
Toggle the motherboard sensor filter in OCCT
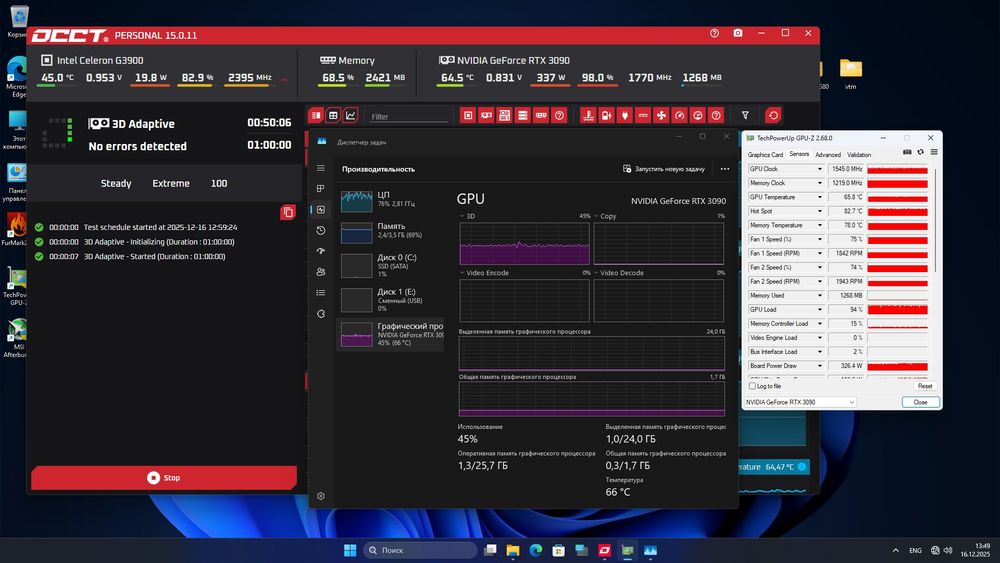(504, 115)
